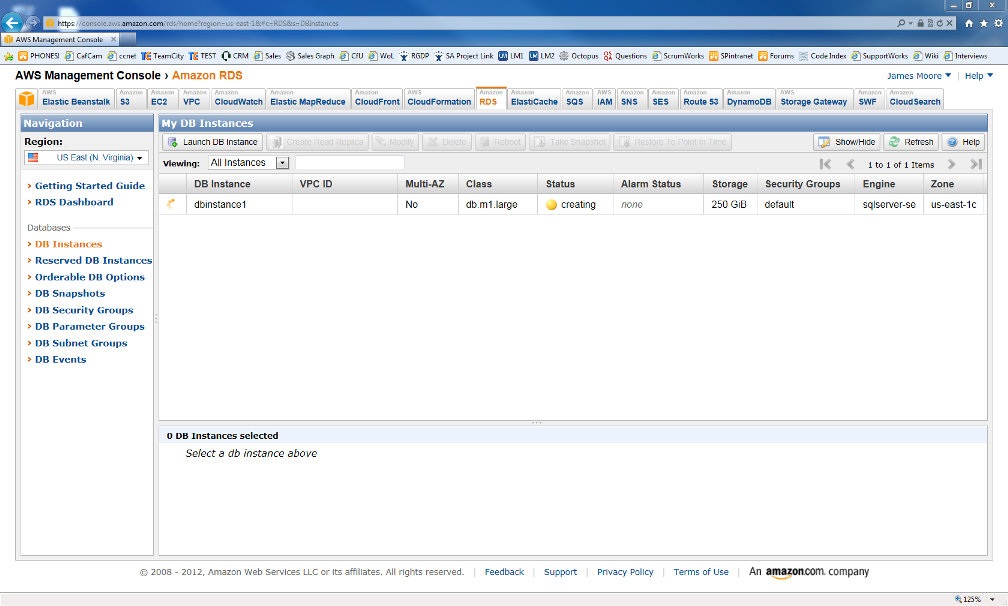The image size is (1008, 606).
Task: Open browser home icon
Action: (969, 23)
